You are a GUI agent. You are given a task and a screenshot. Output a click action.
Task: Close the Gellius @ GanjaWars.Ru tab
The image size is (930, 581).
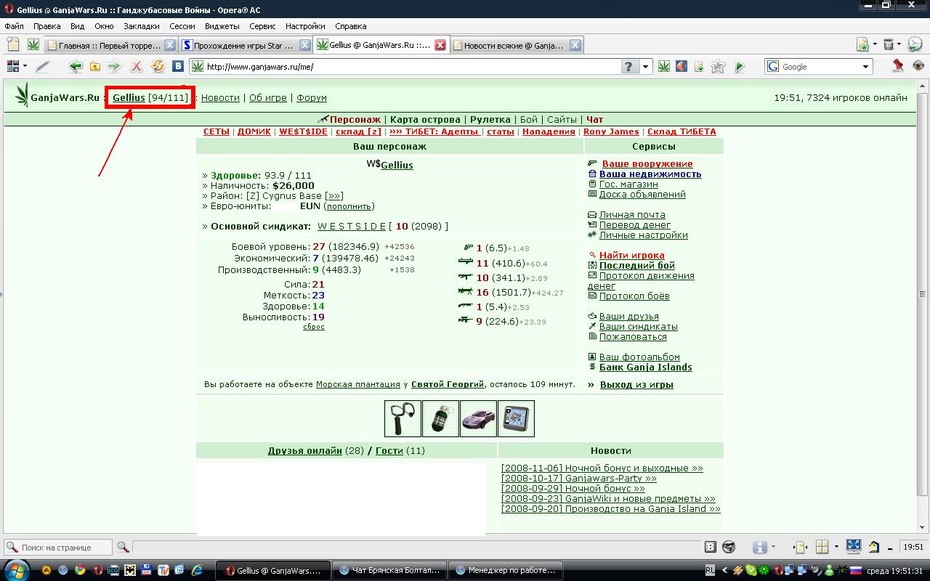[440, 45]
